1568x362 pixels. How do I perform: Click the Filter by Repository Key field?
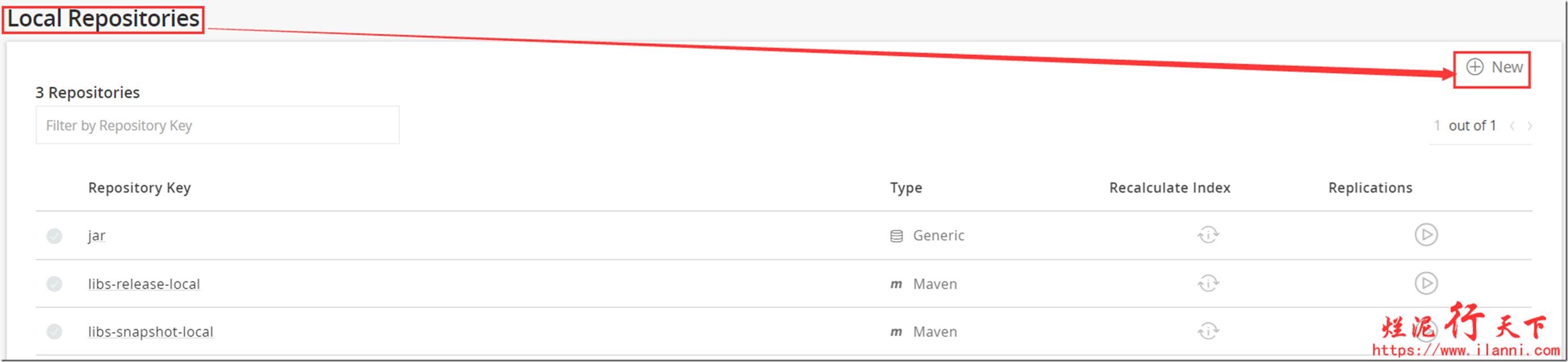[x=217, y=126]
